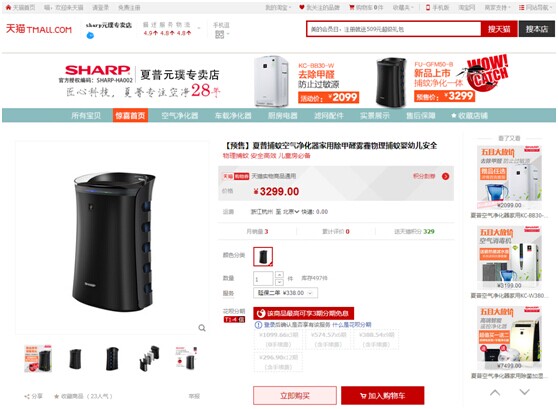Click the star favorite icon under gallery
The height and width of the screenshot is (409, 558).
[56, 396]
